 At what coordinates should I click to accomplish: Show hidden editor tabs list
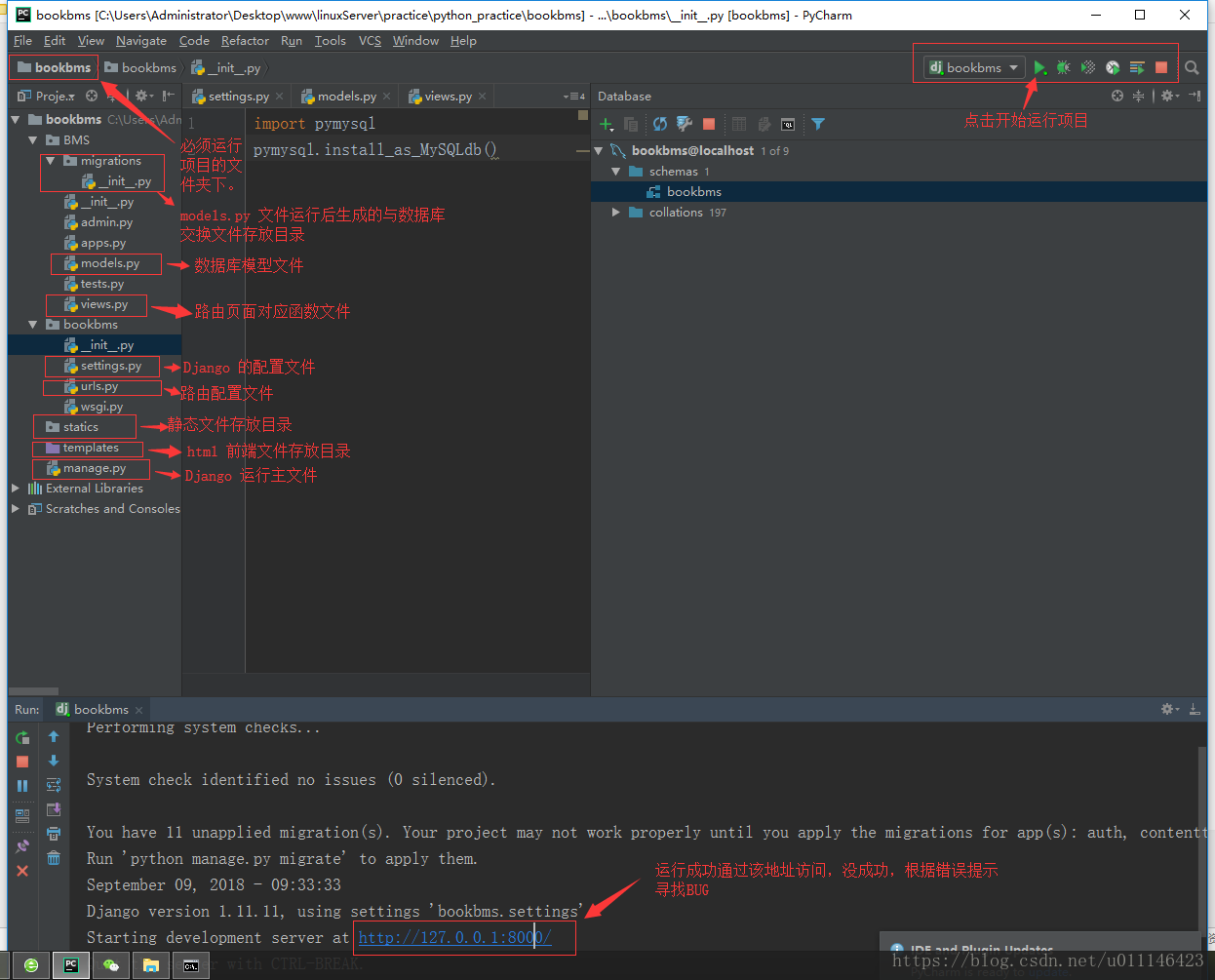click(x=574, y=96)
